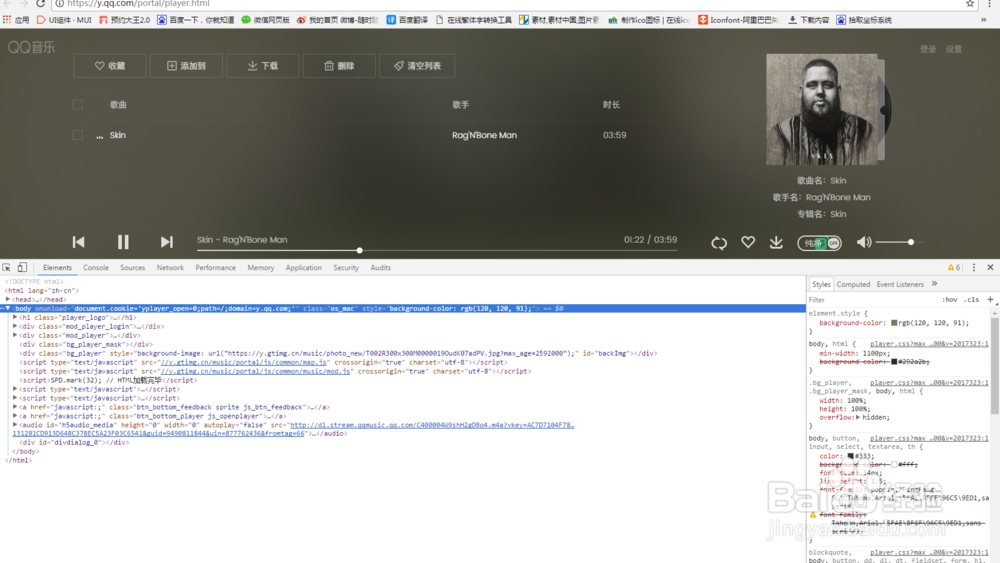The image size is (1000, 563).
Task: Click the 登录 login link
Action: point(928,49)
